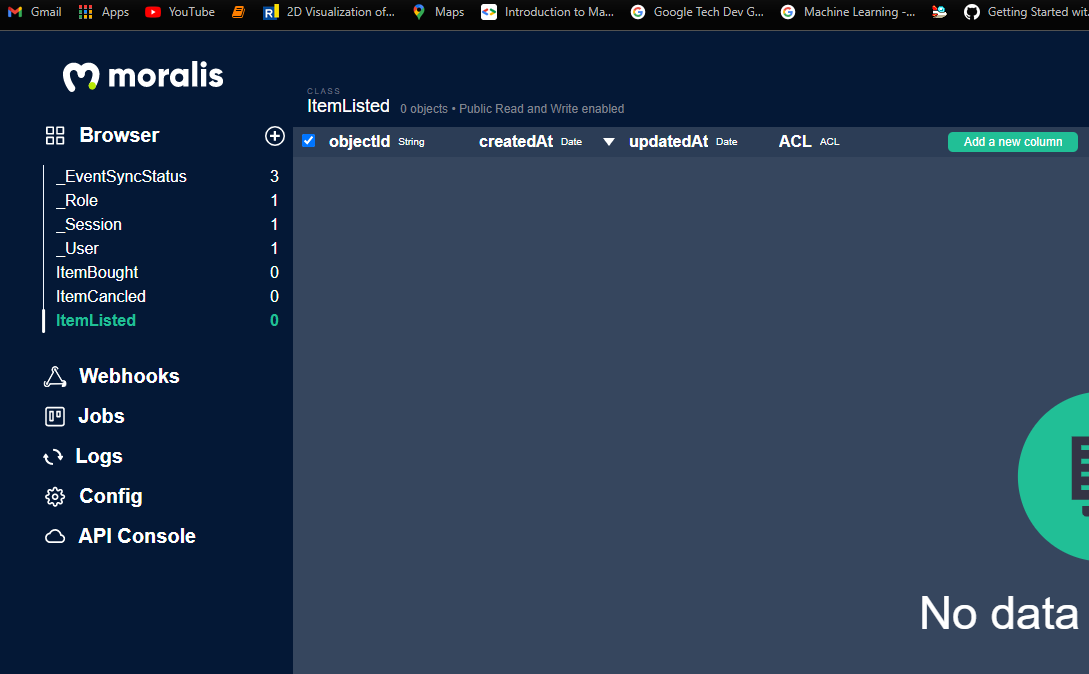
Task: Click the Config gear icon
Action: (x=55, y=496)
